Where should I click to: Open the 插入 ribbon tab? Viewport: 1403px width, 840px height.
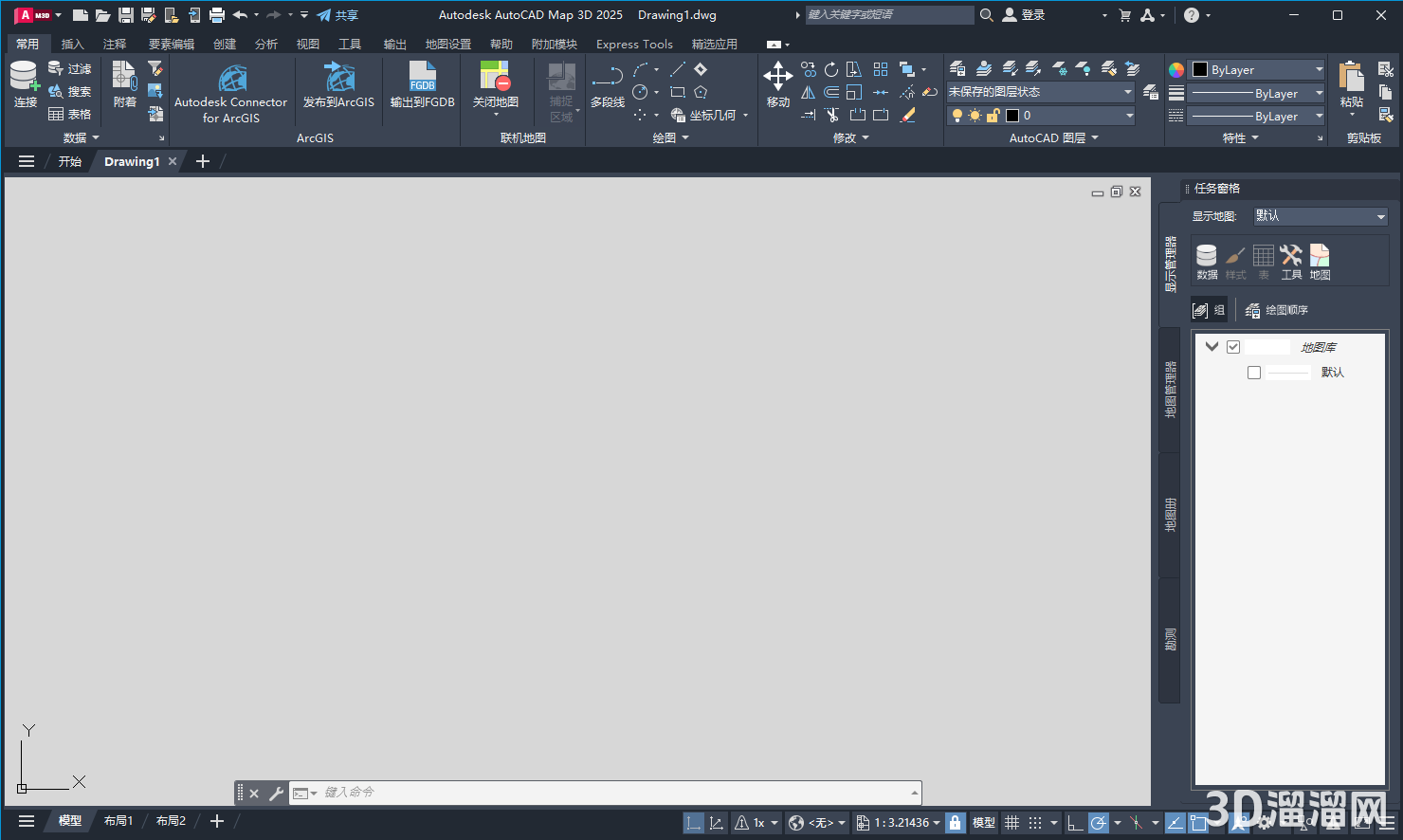click(x=73, y=45)
